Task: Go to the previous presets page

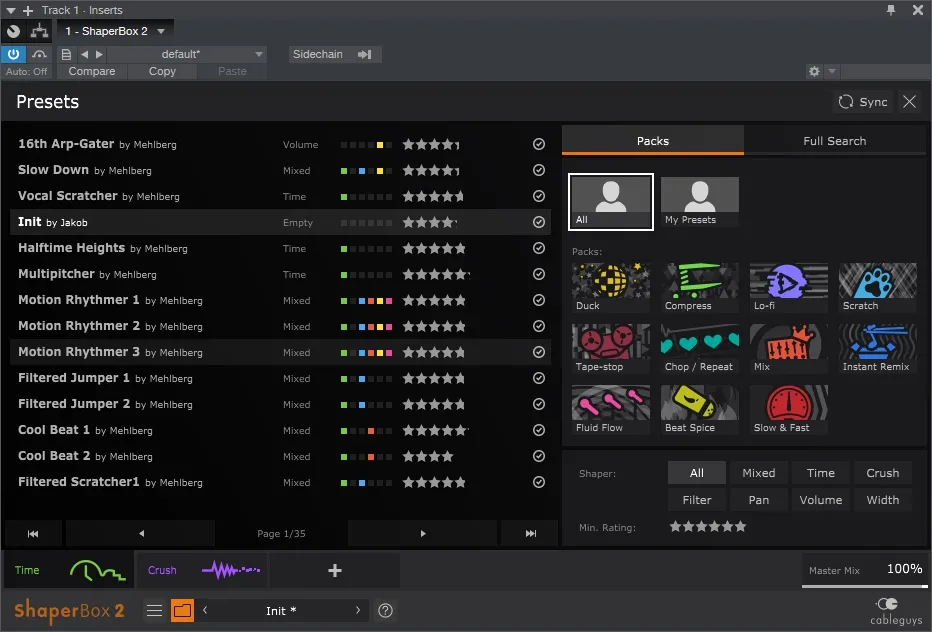Action: [x=141, y=533]
